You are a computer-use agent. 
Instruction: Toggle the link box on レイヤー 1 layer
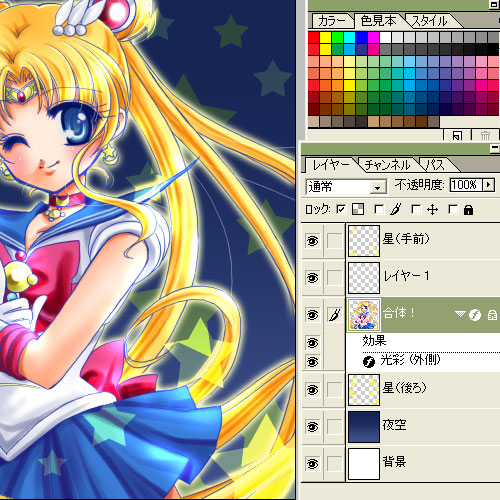(x=334, y=277)
